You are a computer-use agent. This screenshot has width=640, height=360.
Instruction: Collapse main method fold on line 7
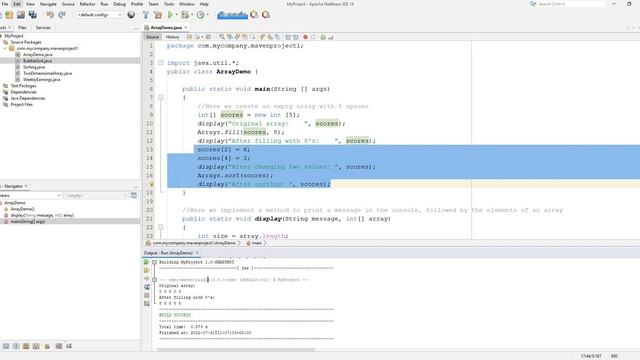[161, 98]
